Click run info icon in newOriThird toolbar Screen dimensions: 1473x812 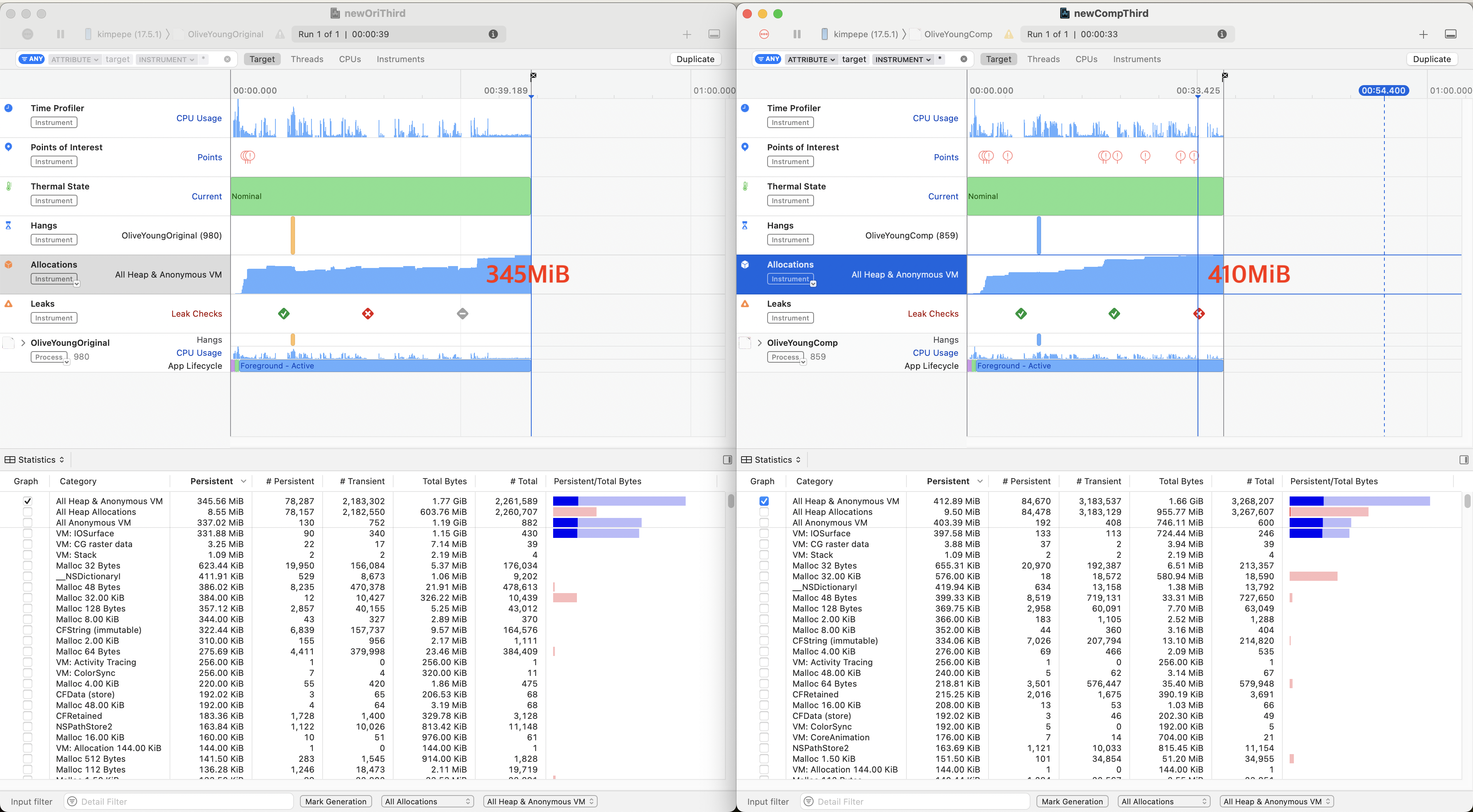pos(493,34)
